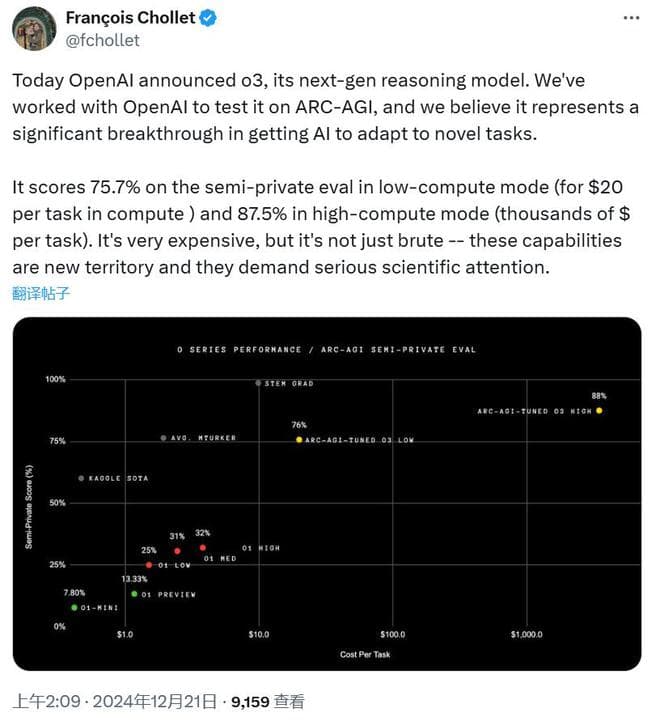Click François Chollet's profile avatar

tap(33, 28)
